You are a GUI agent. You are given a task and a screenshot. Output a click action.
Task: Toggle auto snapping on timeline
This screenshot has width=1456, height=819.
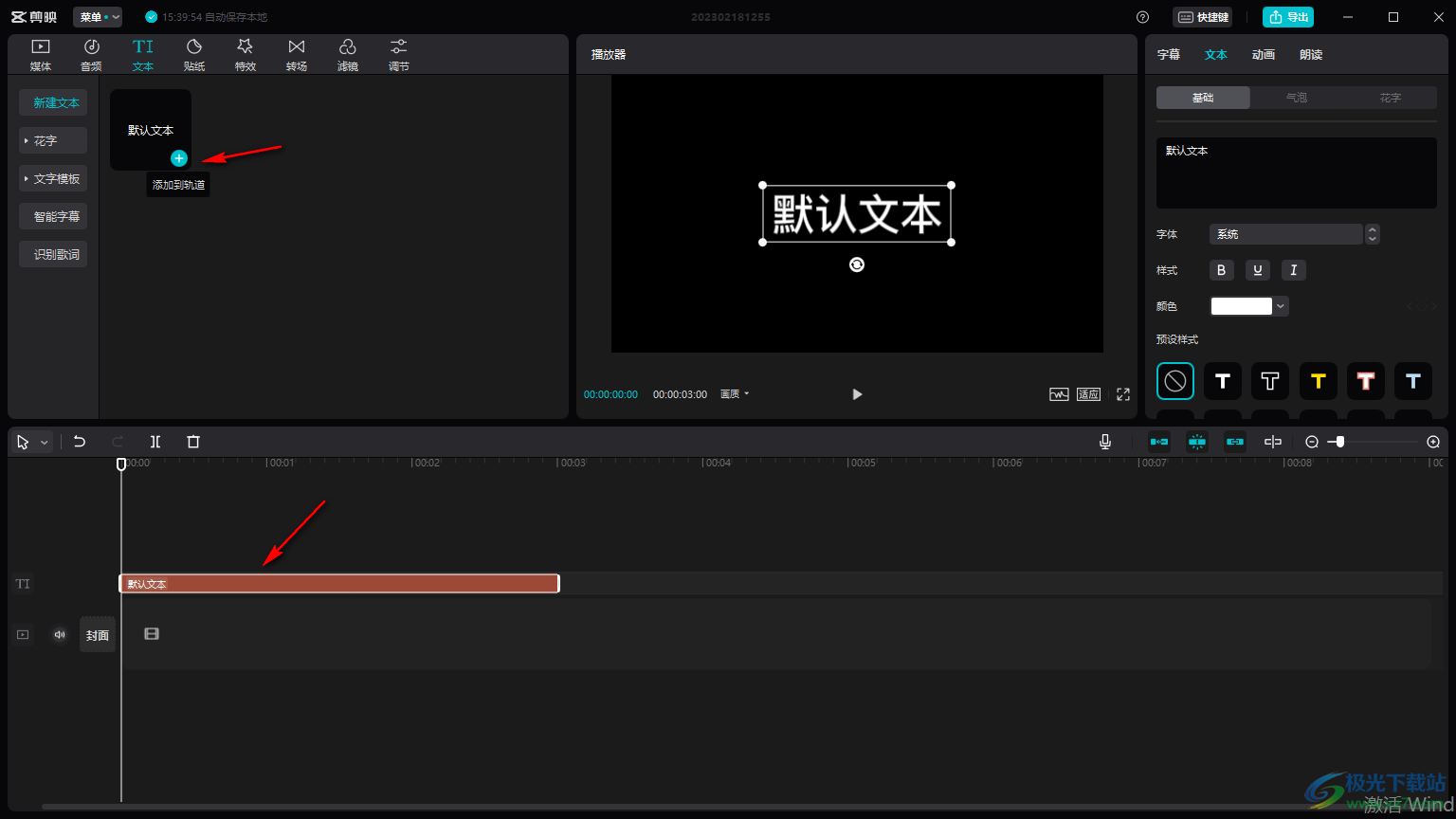tap(1197, 442)
